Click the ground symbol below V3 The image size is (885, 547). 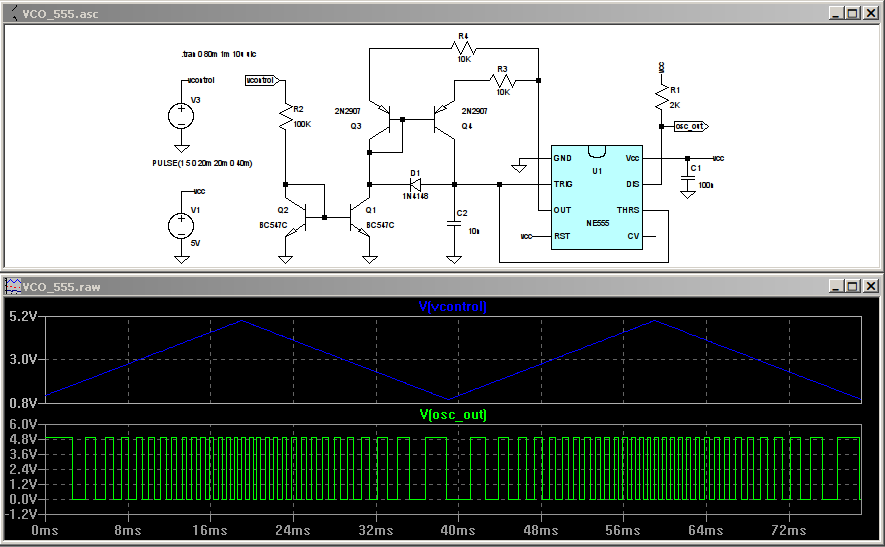(x=181, y=149)
